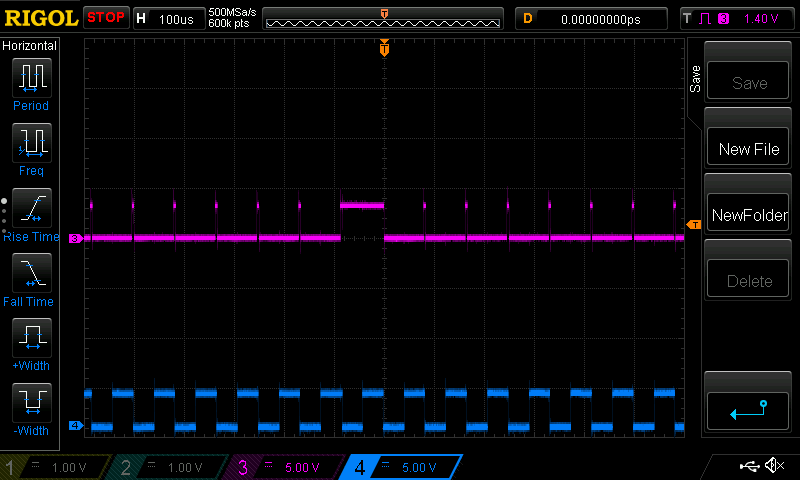Image resolution: width=800 pixels, height=480 pixels.
Task: Click the 100us horizontal timebase value
Action: click(x=176, y=19)
